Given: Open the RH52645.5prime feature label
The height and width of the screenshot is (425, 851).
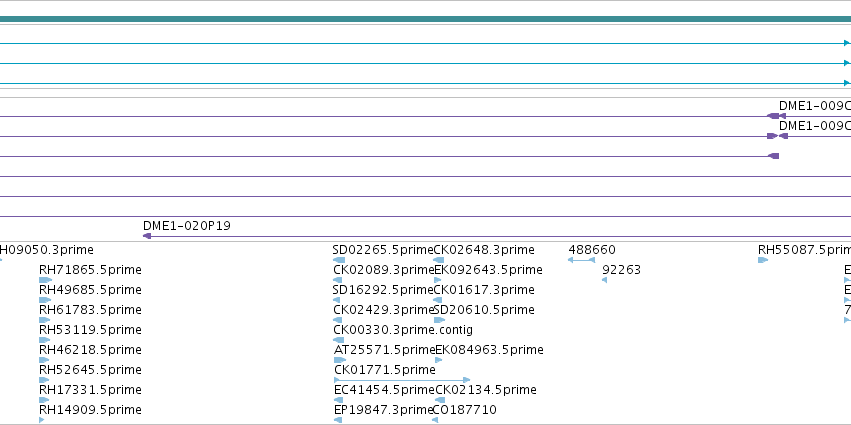Looking at the screenshot, I should pos(90,370).
